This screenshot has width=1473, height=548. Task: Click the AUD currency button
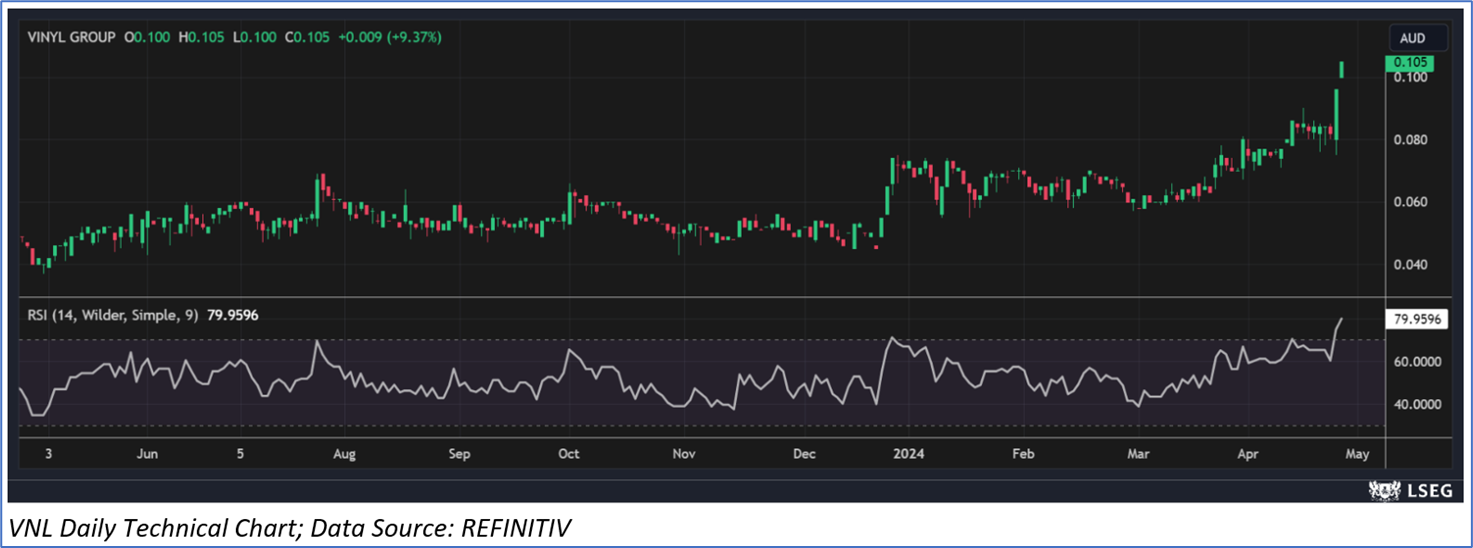[1419, 38]
